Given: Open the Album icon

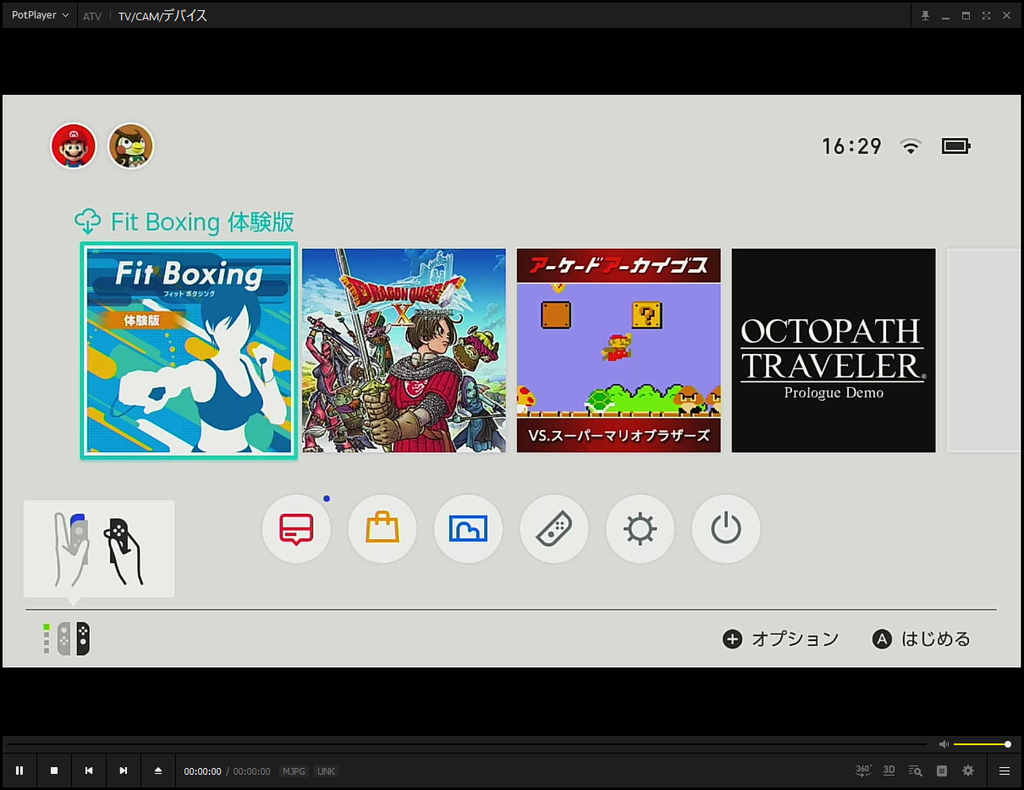Looking at the screenshot, I should coord(468,529).
